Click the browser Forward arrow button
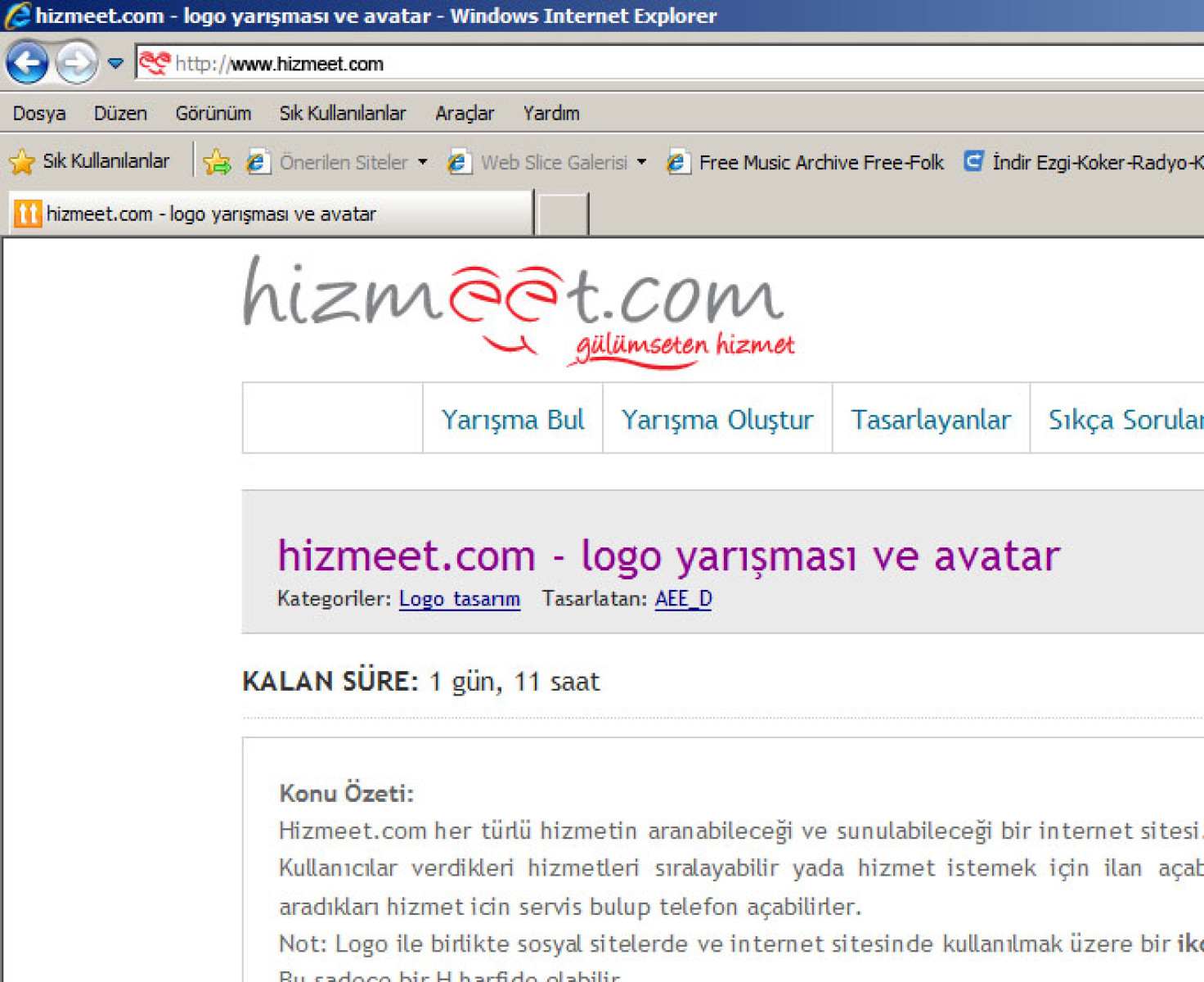Image resolution: width=1204 pixels, height=982 pixels. [x=77, y=63]
